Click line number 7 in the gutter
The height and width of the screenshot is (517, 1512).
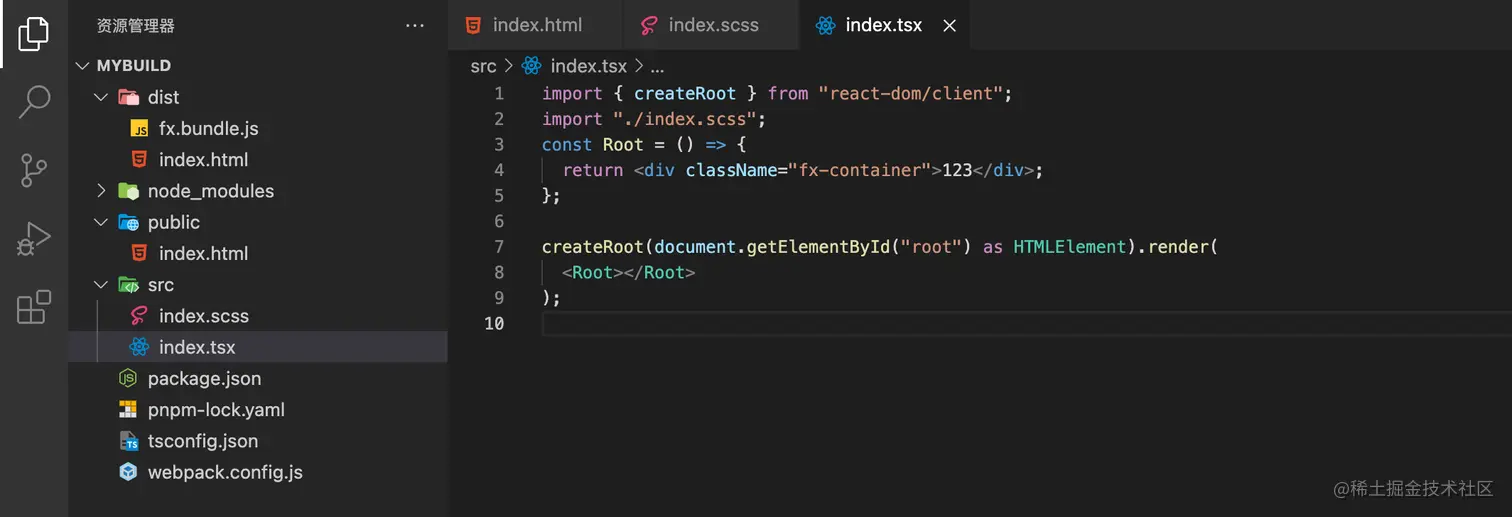[499, 247]
